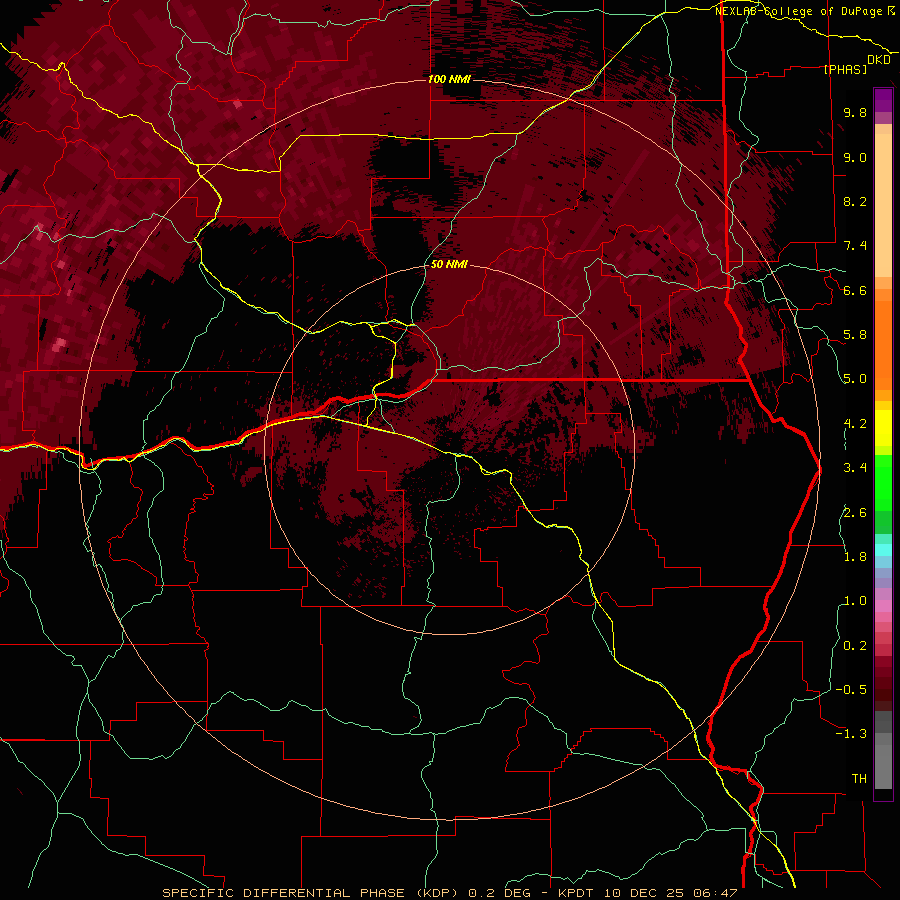Click the 100 NMI range ring label
900x900 pixels.
pyautogui.click(x=449, y=79)
